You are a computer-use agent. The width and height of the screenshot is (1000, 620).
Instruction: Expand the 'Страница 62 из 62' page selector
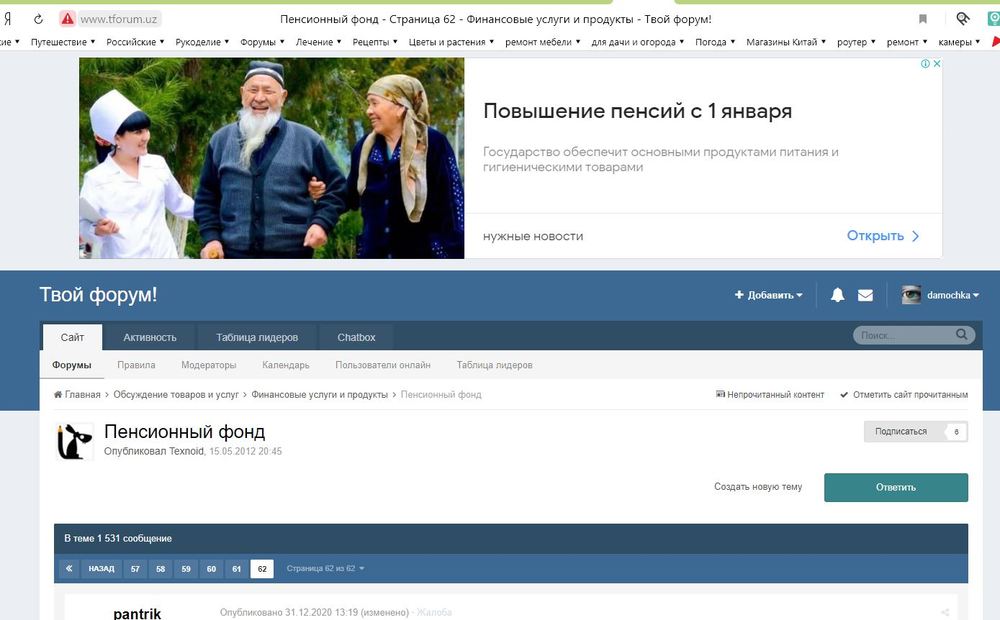pos(325,569)
